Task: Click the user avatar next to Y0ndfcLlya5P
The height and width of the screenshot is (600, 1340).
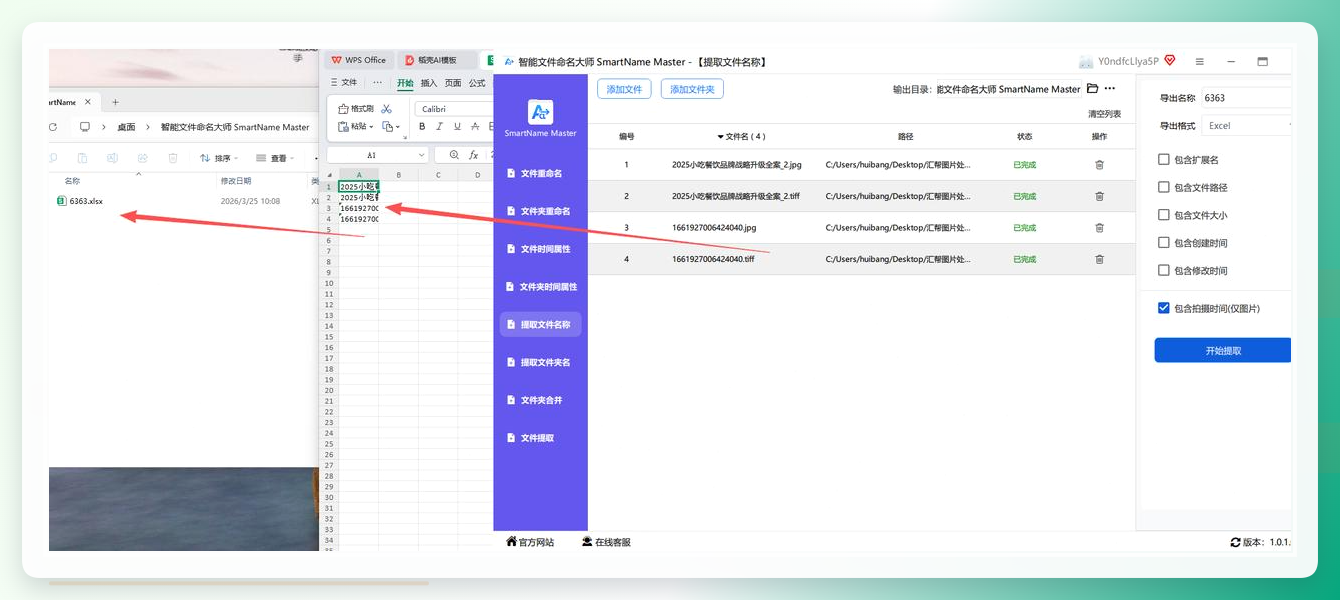Action: coord(1086,61)
